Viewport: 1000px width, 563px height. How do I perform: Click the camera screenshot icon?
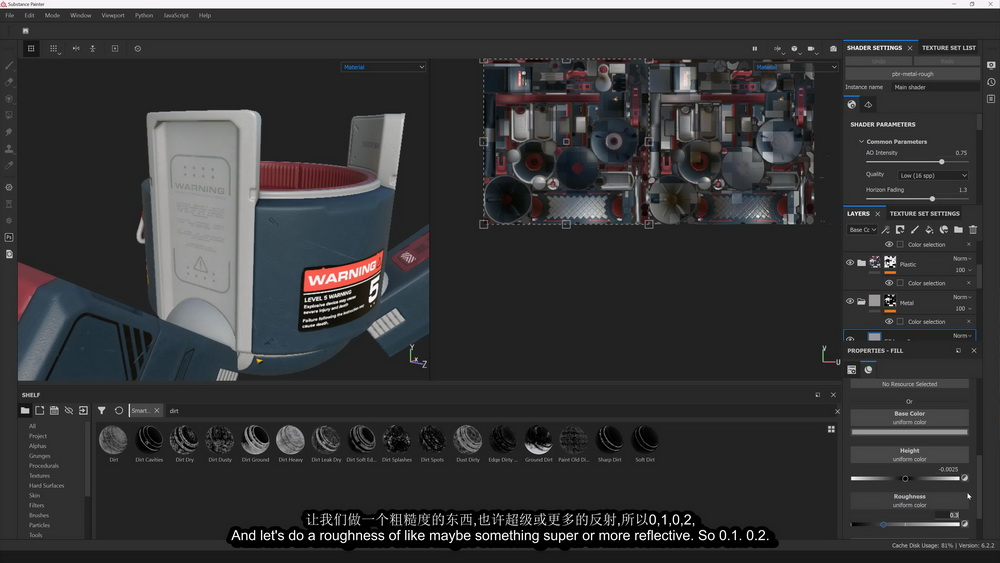pos(833,48)
